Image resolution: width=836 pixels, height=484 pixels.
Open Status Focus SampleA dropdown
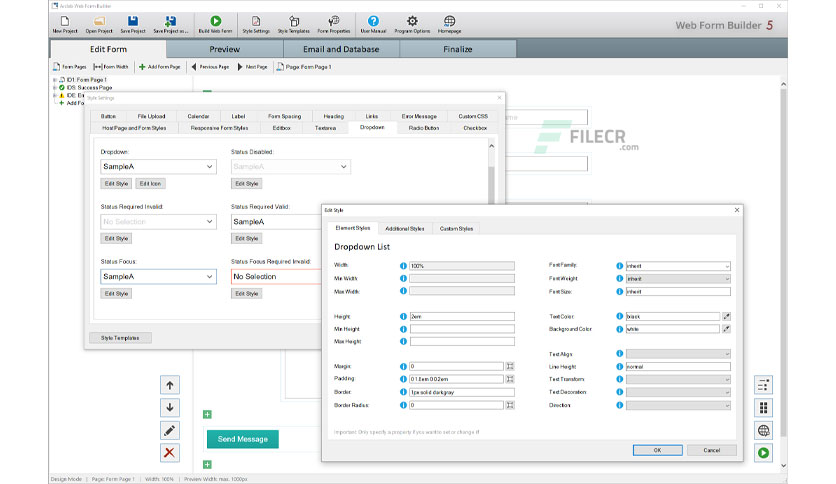pyautogui.click(x=158, y=276)
